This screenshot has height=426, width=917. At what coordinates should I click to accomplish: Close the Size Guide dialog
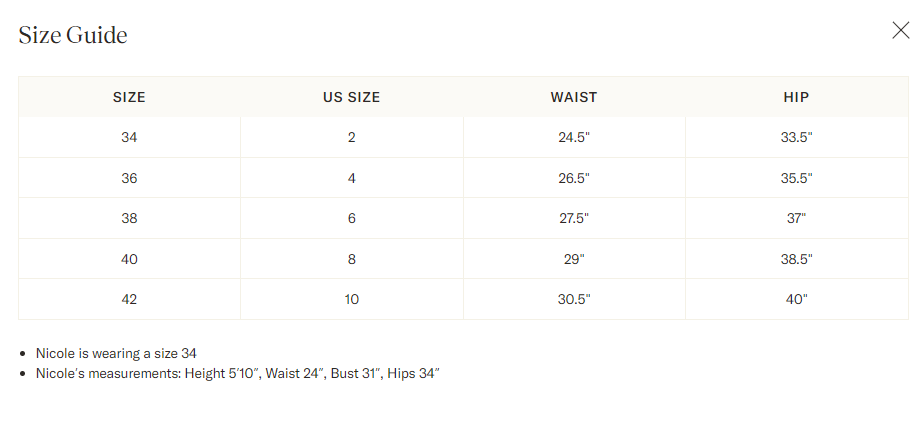(901, 30)
